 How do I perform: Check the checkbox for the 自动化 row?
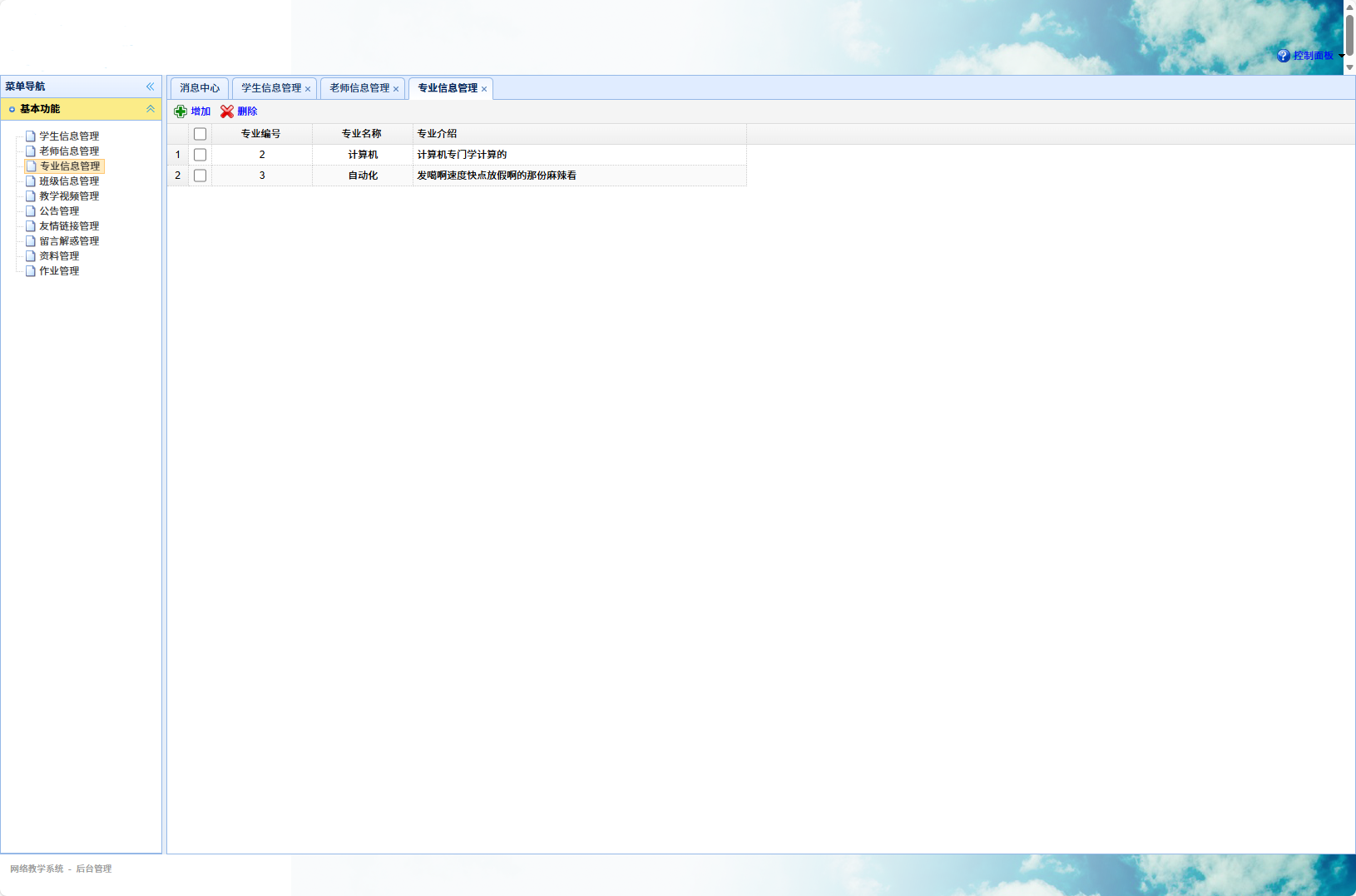coord(200,176)
